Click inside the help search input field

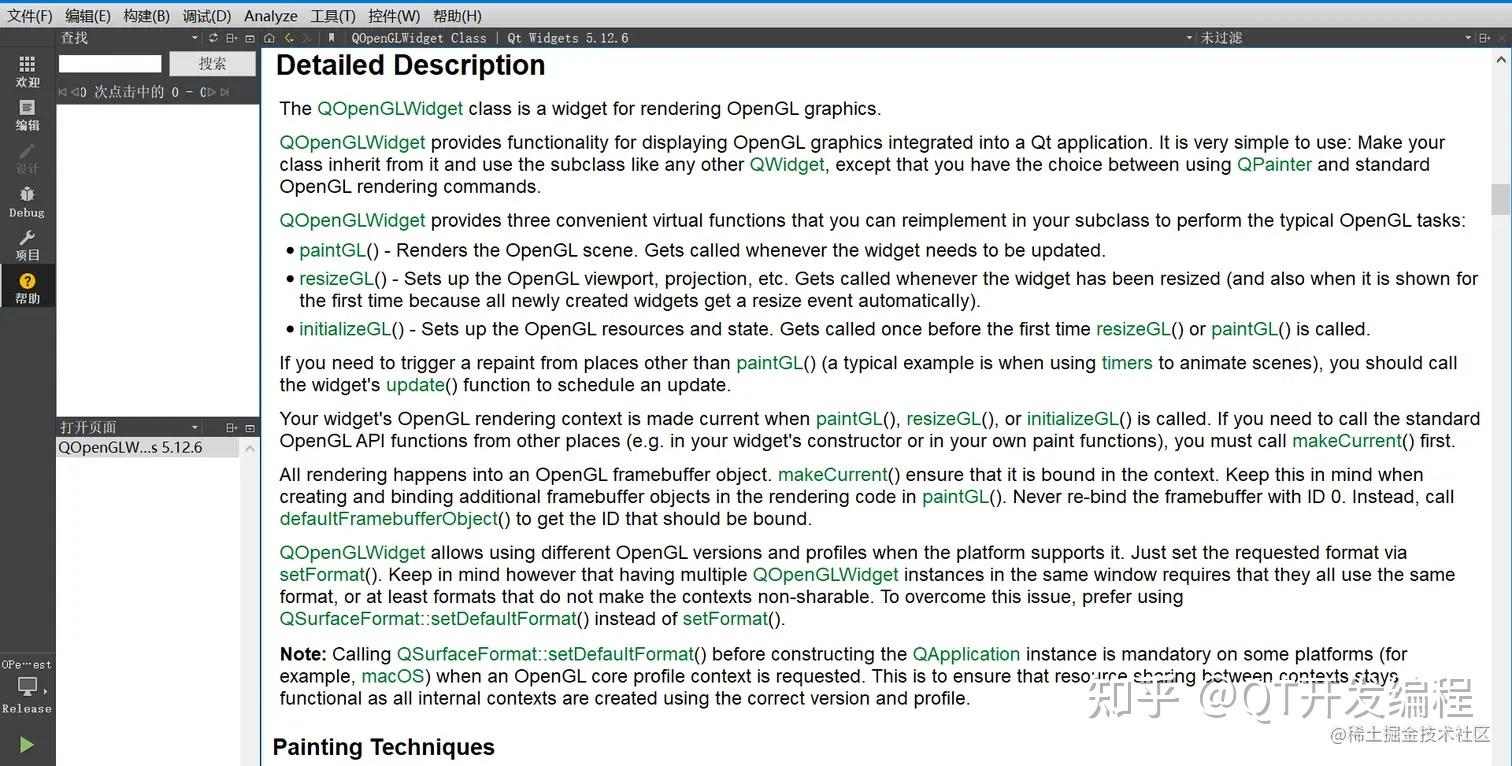point(110,62)
